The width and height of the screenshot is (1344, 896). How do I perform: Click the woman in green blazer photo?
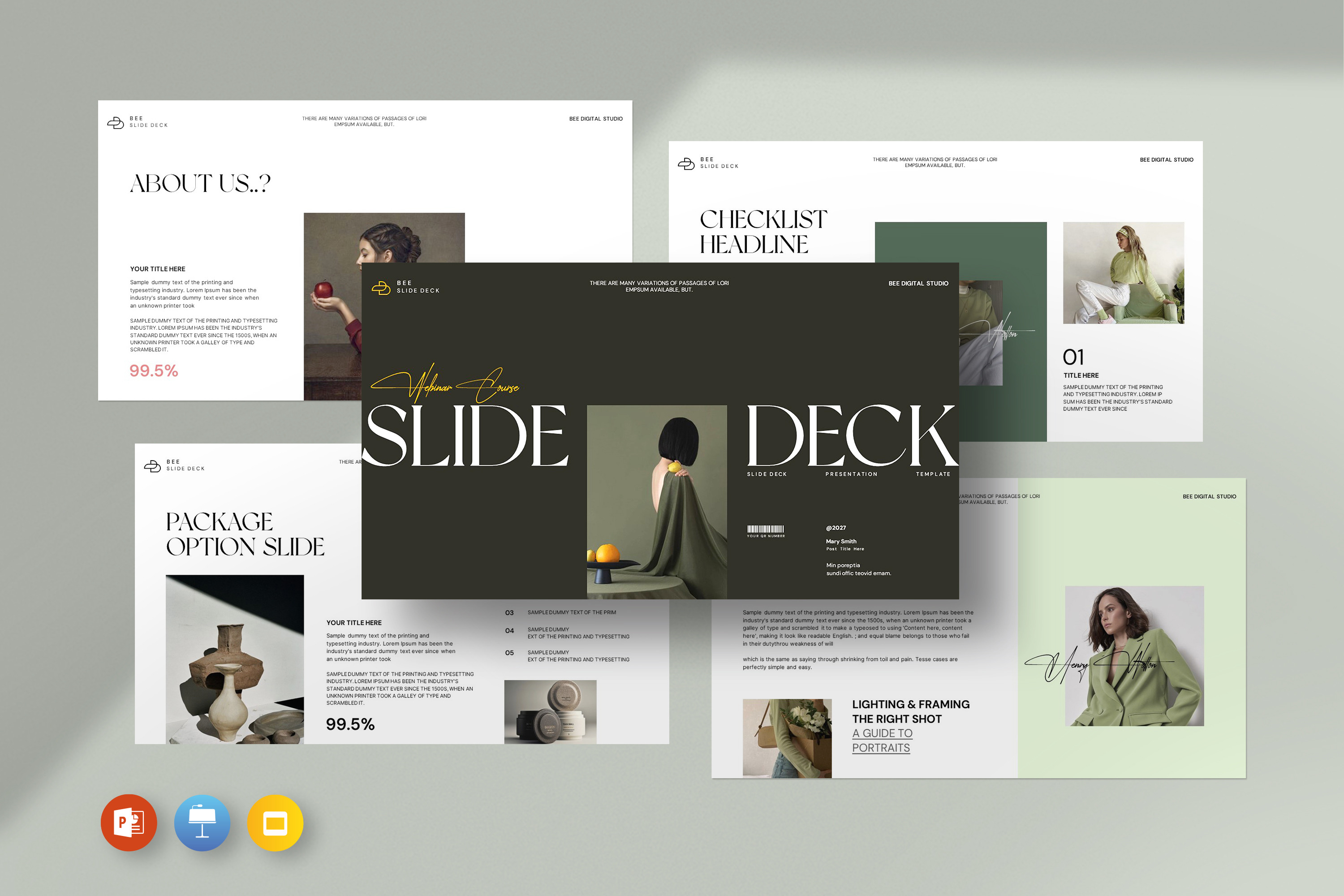1134,656
